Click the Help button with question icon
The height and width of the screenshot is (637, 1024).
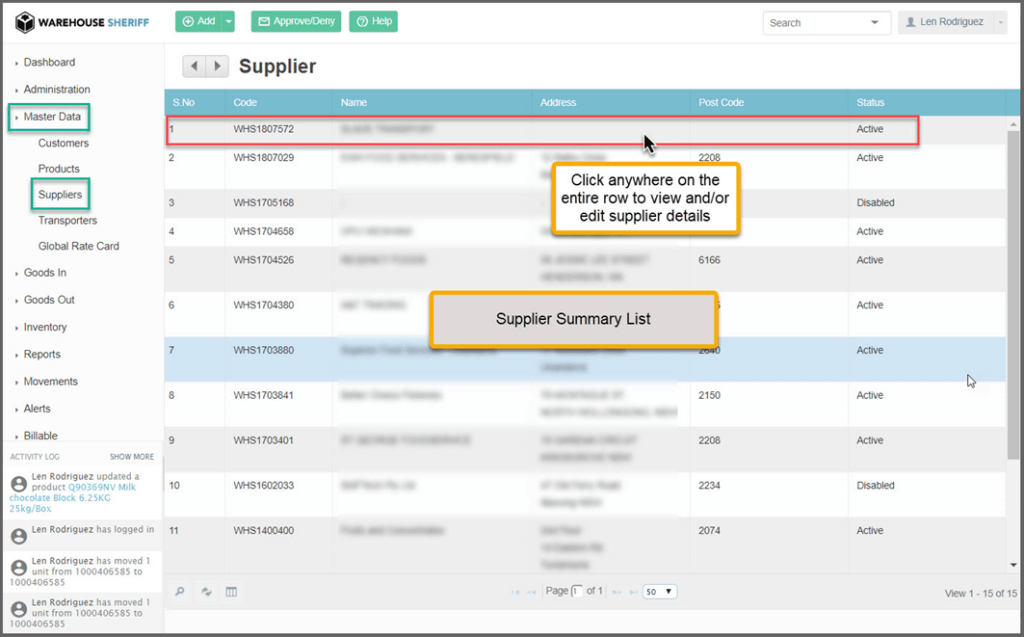[x=373, y=21]
